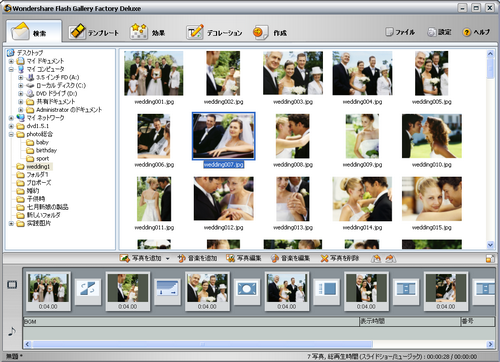The height and width of the screenshot is (362, 500).
Task: Click the selected wedding007.jpg thumbnail
Action: tap(223, 136)
